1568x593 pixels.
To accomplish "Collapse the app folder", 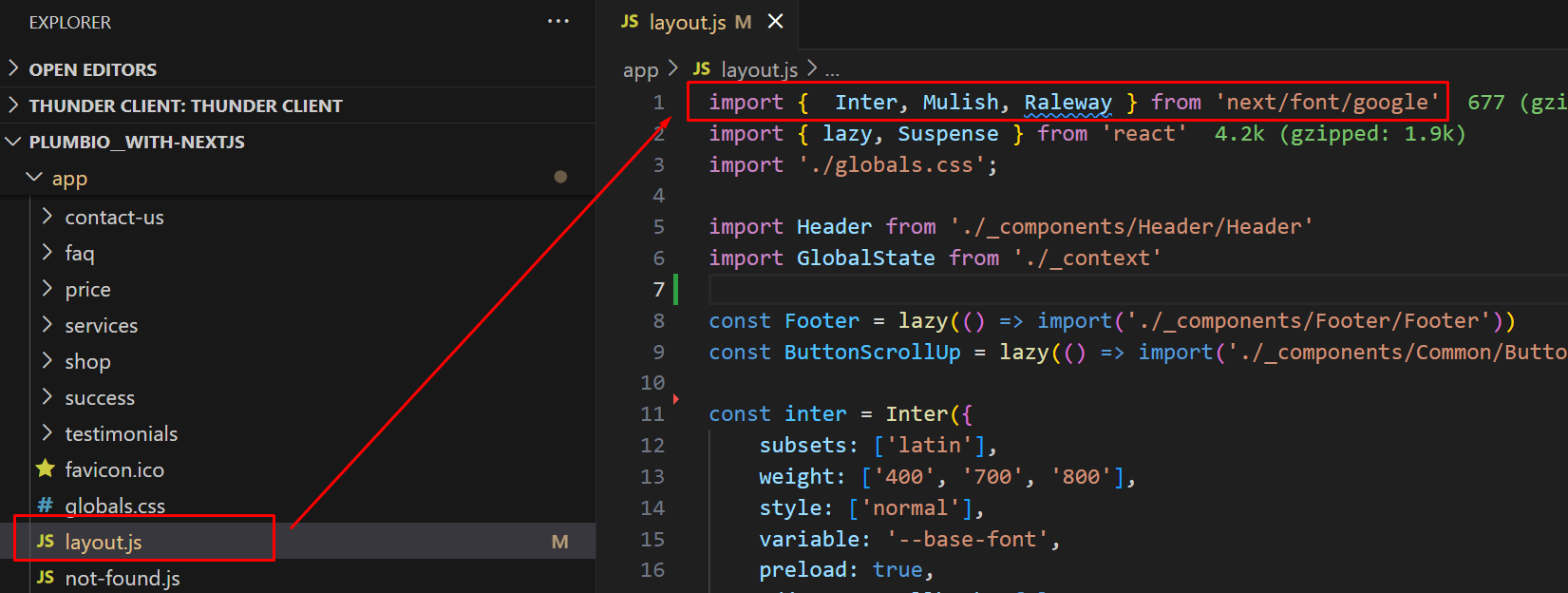I will click(x=35, y=178).
